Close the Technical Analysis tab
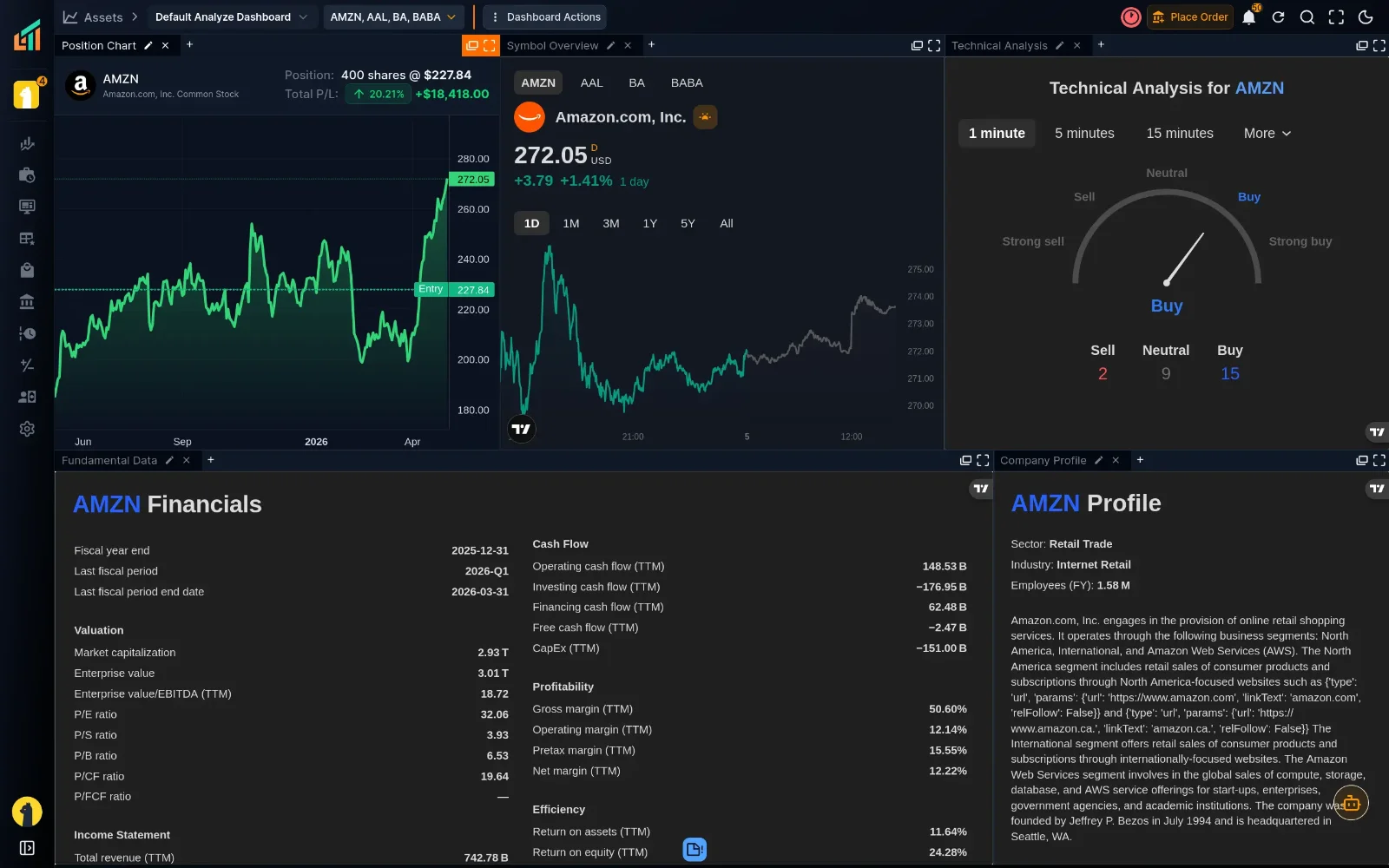 click(1076, 45)
